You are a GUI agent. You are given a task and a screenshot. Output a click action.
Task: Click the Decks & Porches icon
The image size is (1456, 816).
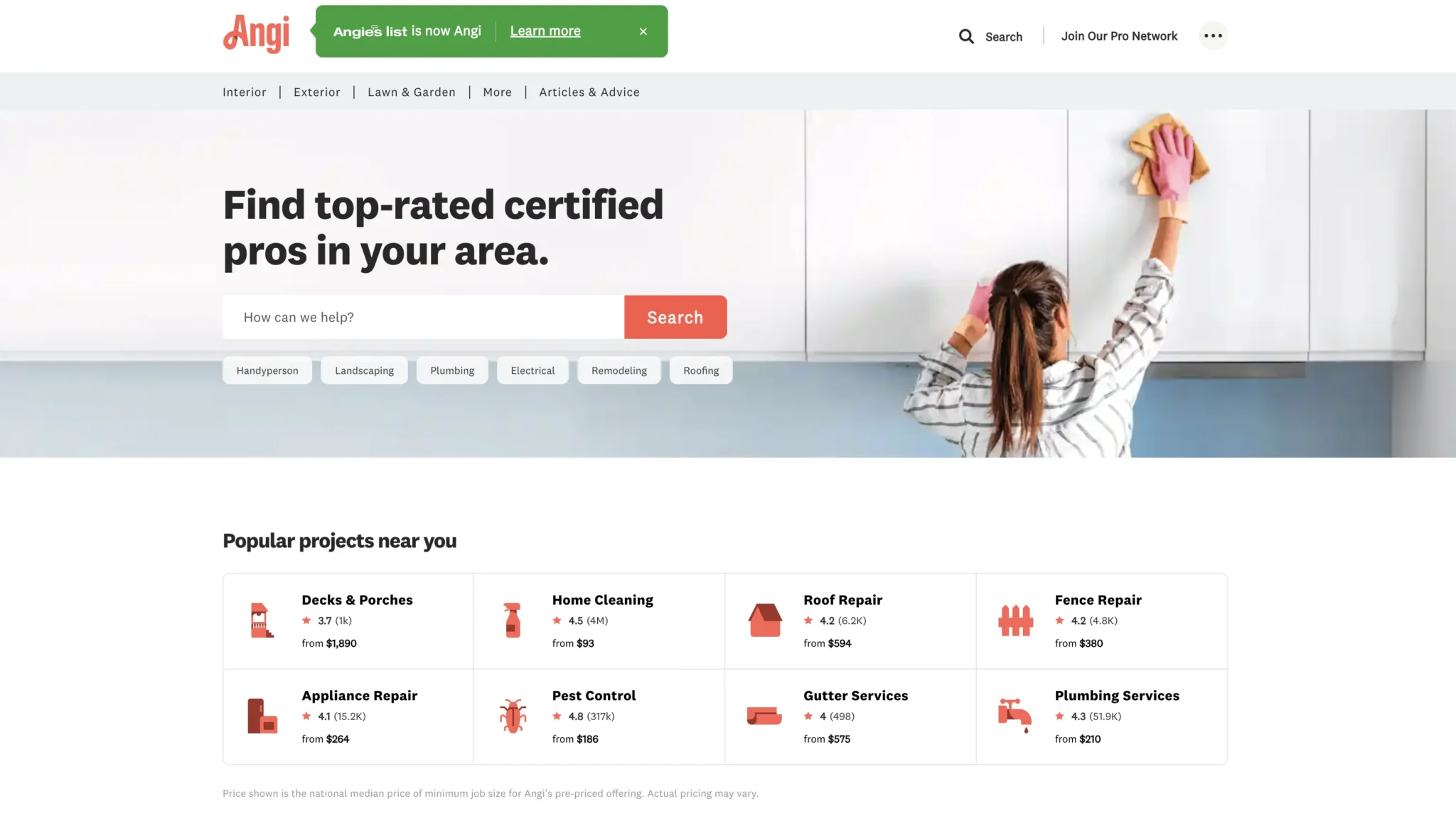click(x=262, y=620)
